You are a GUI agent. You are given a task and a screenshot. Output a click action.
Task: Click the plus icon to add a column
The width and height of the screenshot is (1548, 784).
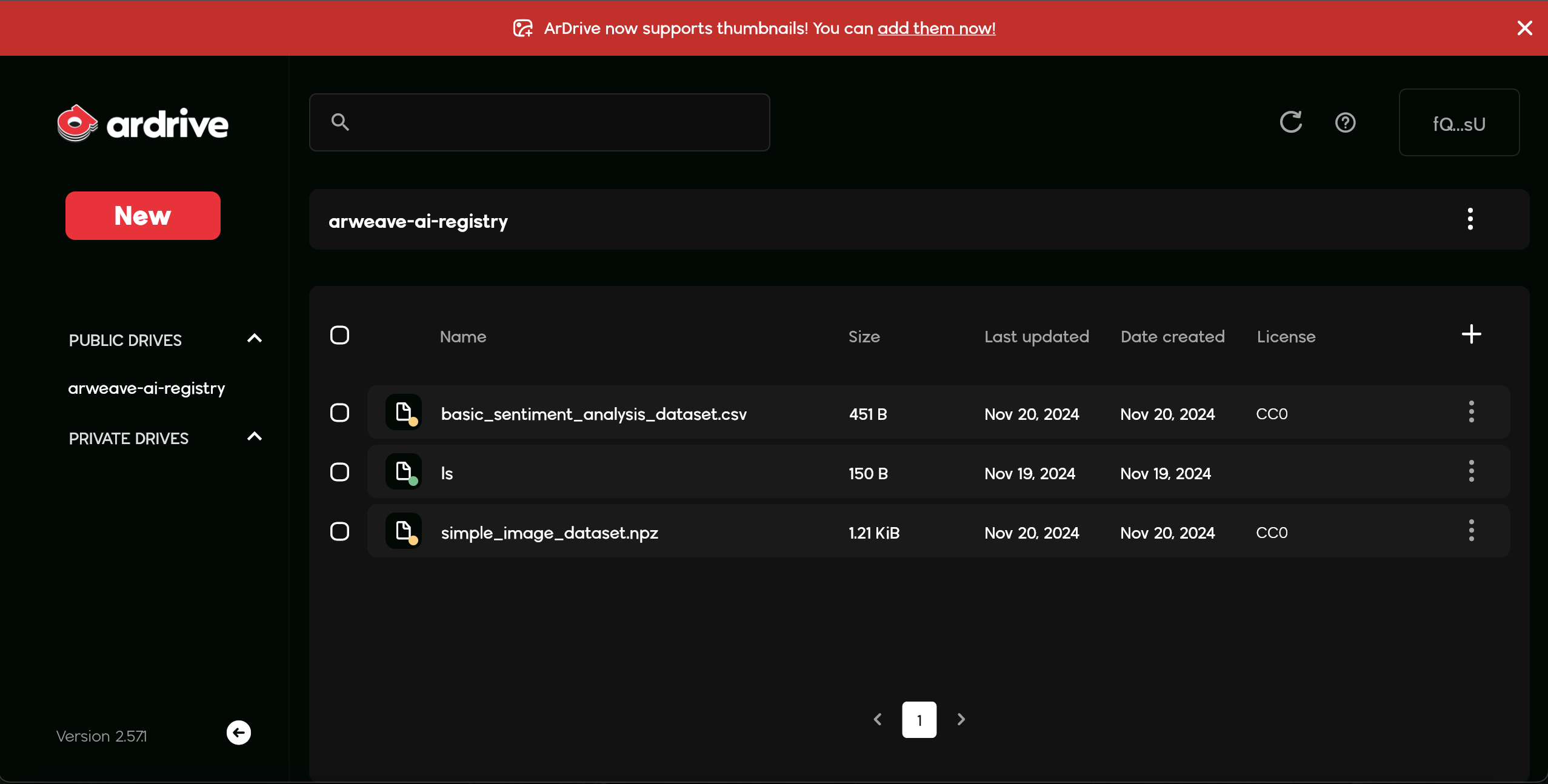click(1471, 334)
